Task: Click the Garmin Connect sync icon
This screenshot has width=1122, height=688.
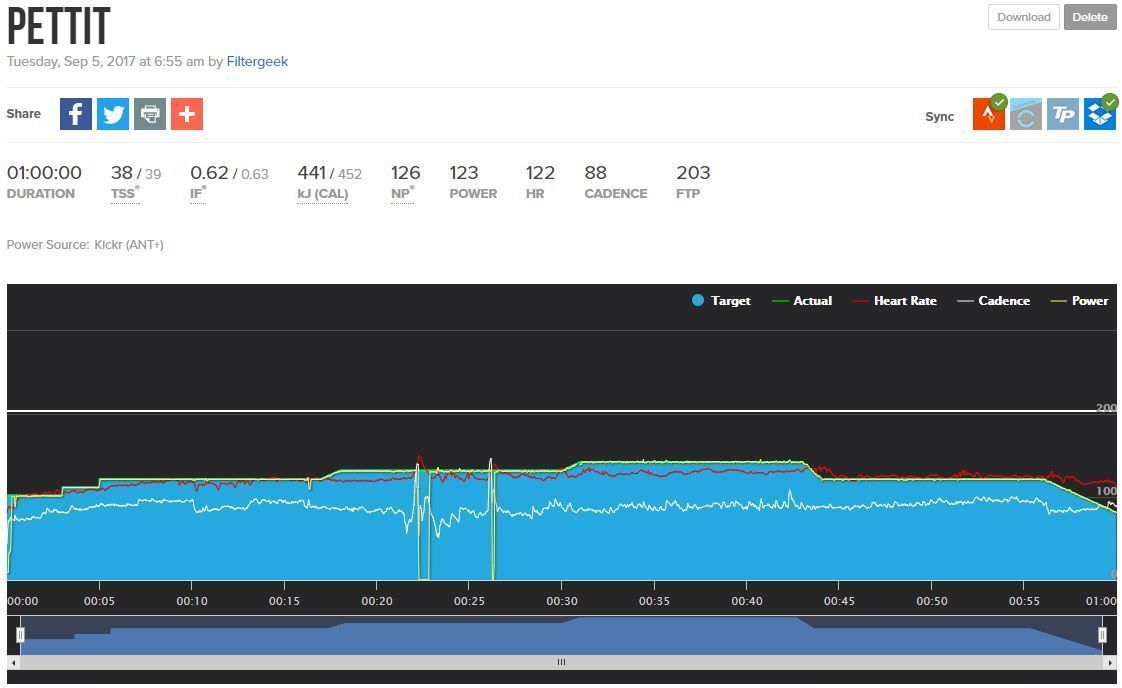Action: pos(1025,115)
